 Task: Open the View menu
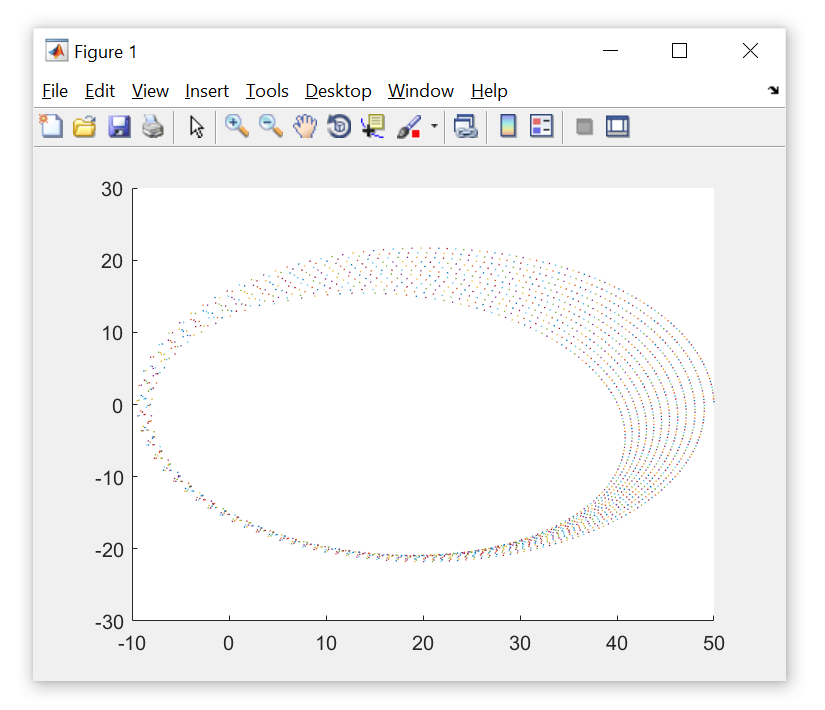point(150,91)
